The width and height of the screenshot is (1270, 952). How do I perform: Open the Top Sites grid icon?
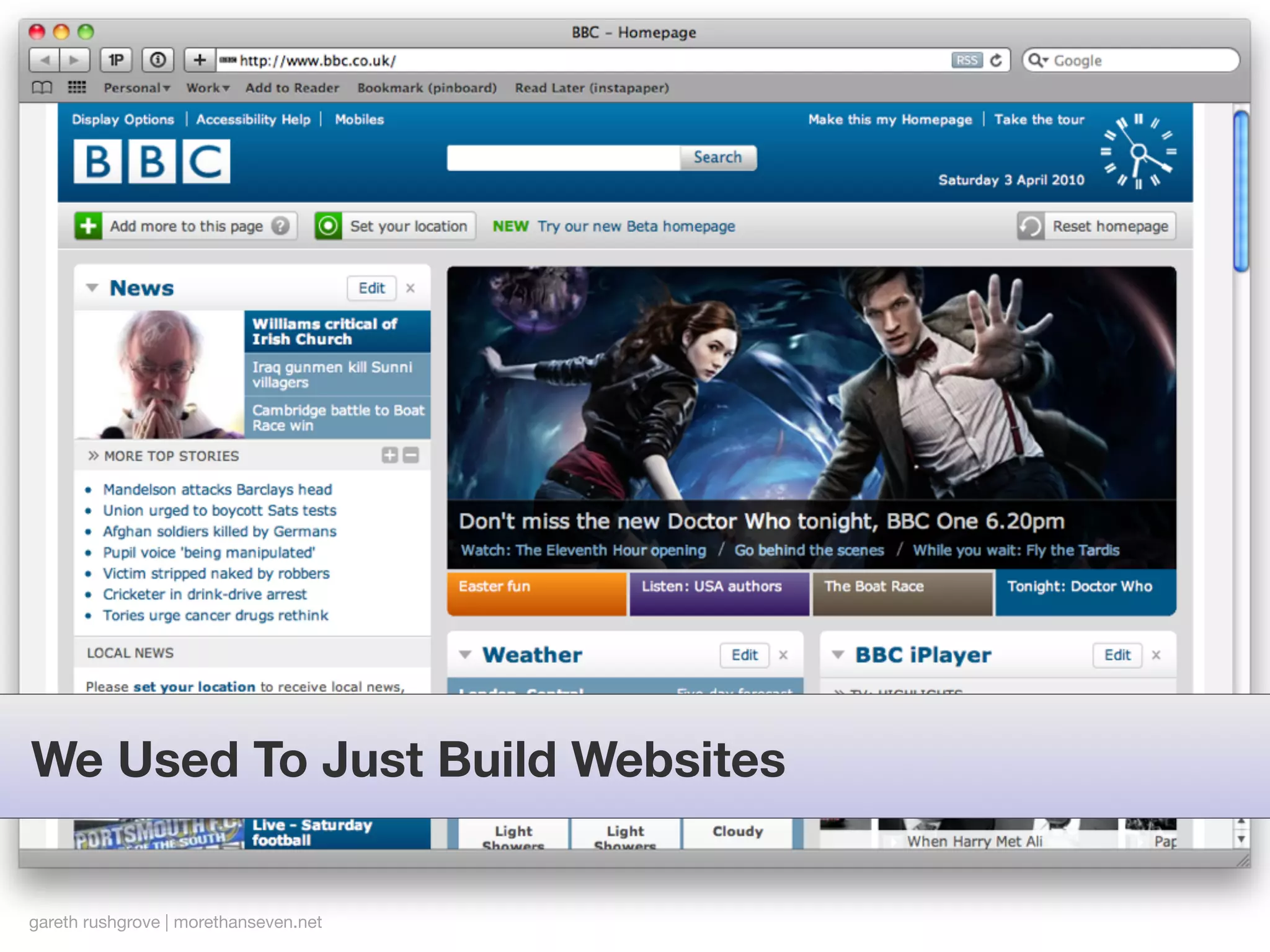77,87
